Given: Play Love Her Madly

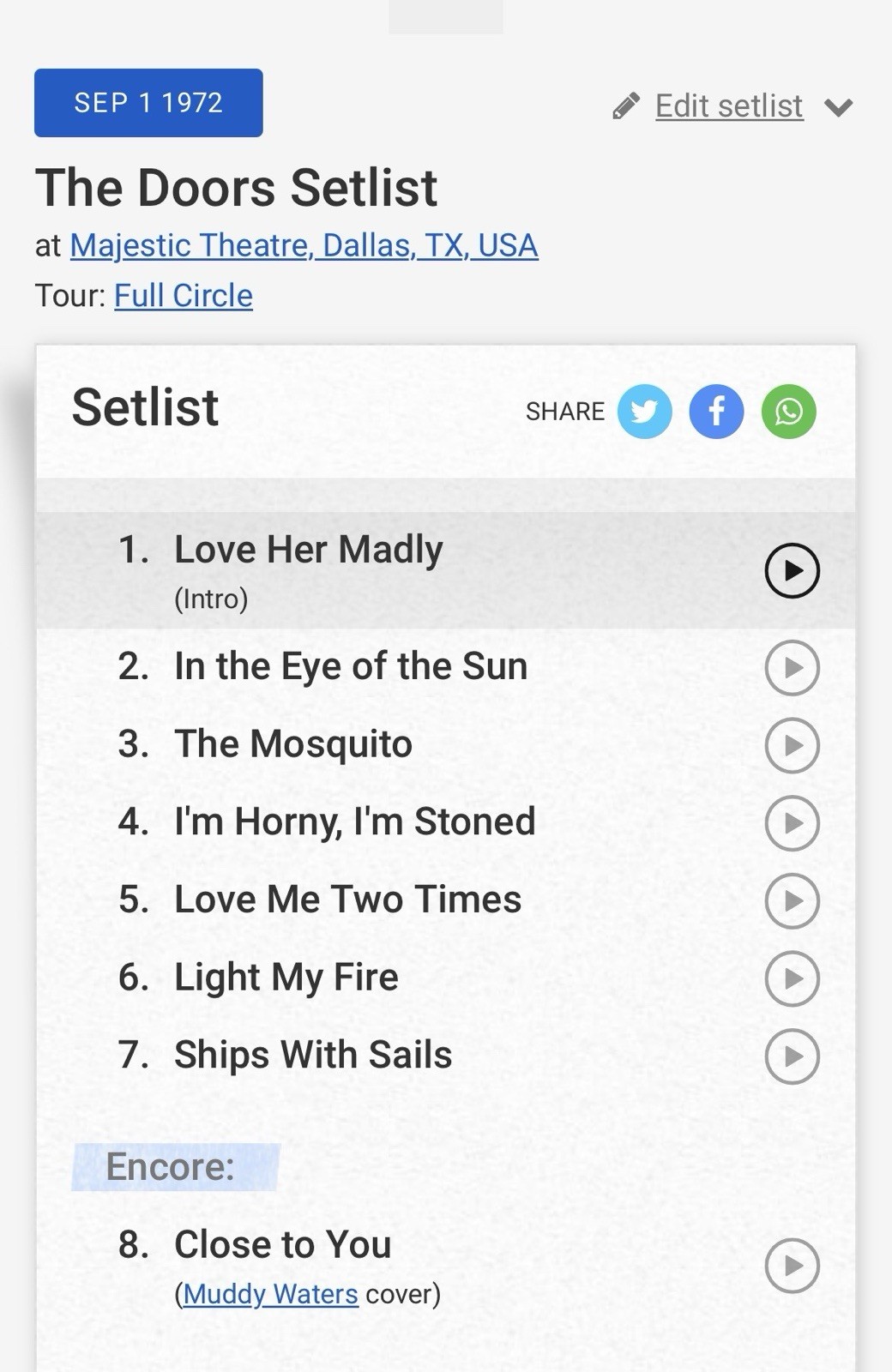Looking at the screenshot, I should (792, 571).
